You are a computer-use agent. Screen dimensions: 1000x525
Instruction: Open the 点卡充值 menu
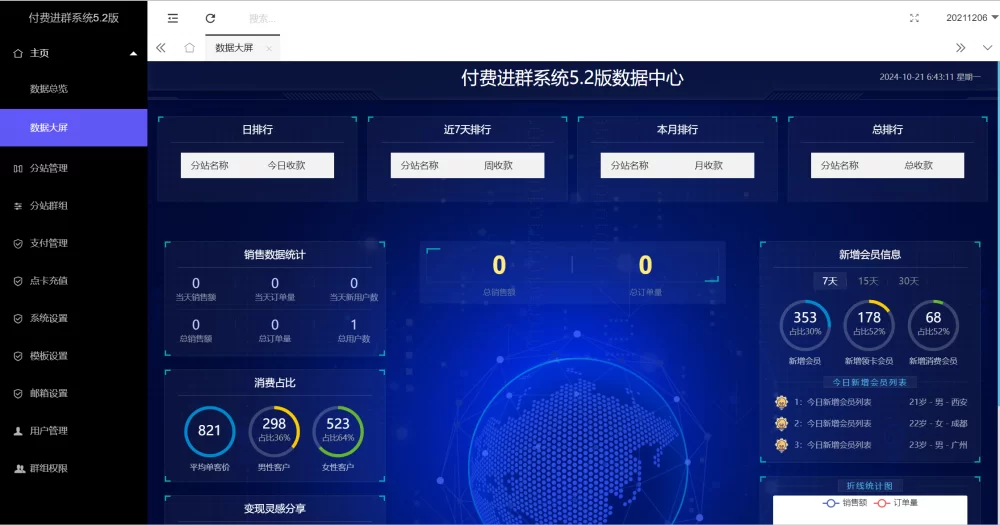click(x=73, y=281)
